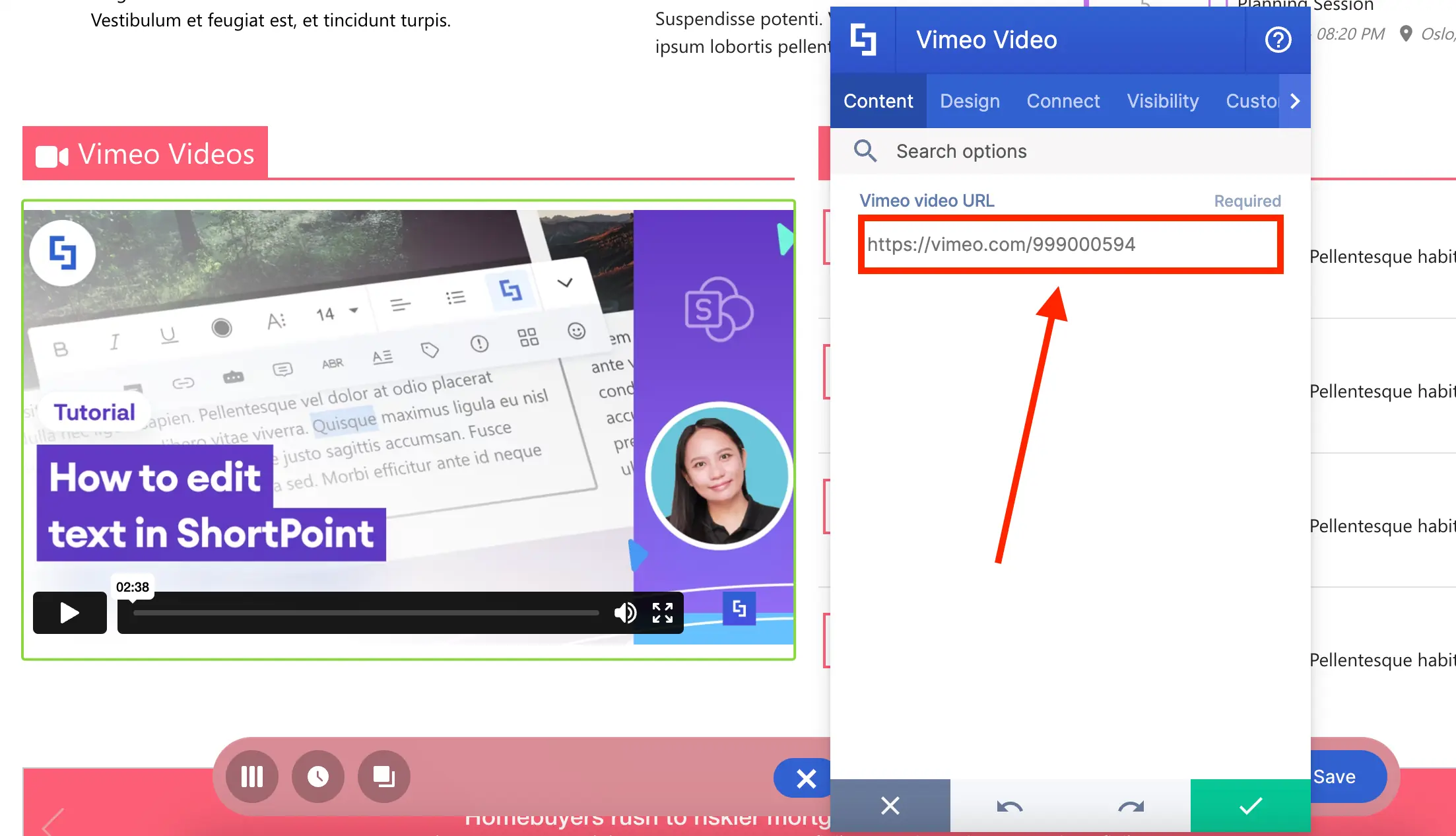Viewport: 1456px width, 836px height.
Task: Click the ShortPoint avatar on the video
Action: pyautogui.click(x=63, y=253)
